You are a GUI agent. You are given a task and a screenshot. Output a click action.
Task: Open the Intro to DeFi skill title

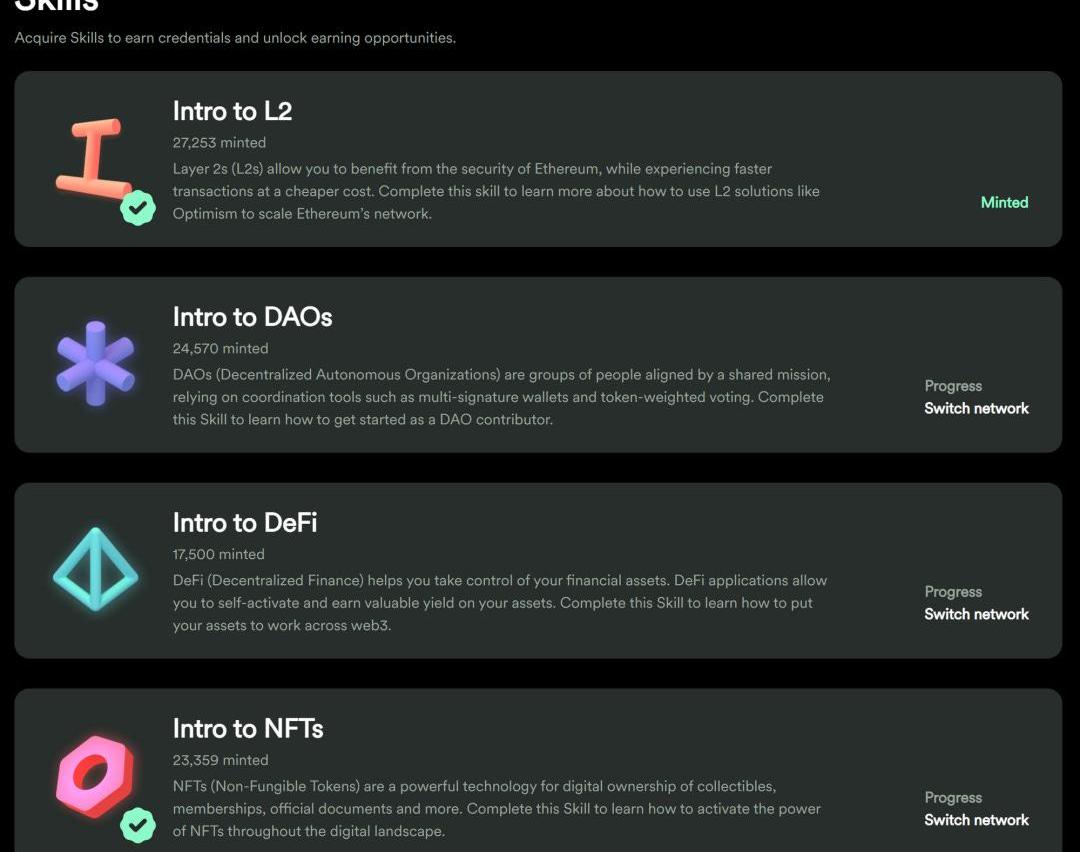[245, 523]
